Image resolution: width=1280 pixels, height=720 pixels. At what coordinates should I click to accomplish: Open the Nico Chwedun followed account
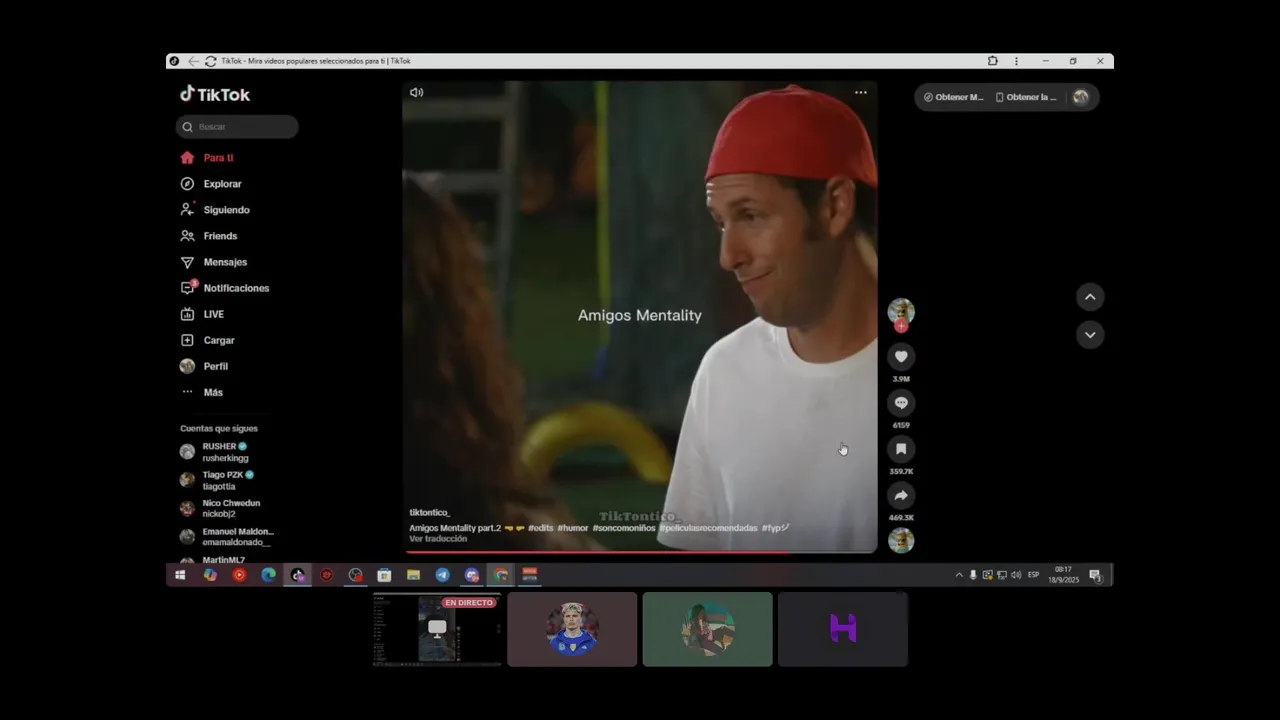coord(220,508)
